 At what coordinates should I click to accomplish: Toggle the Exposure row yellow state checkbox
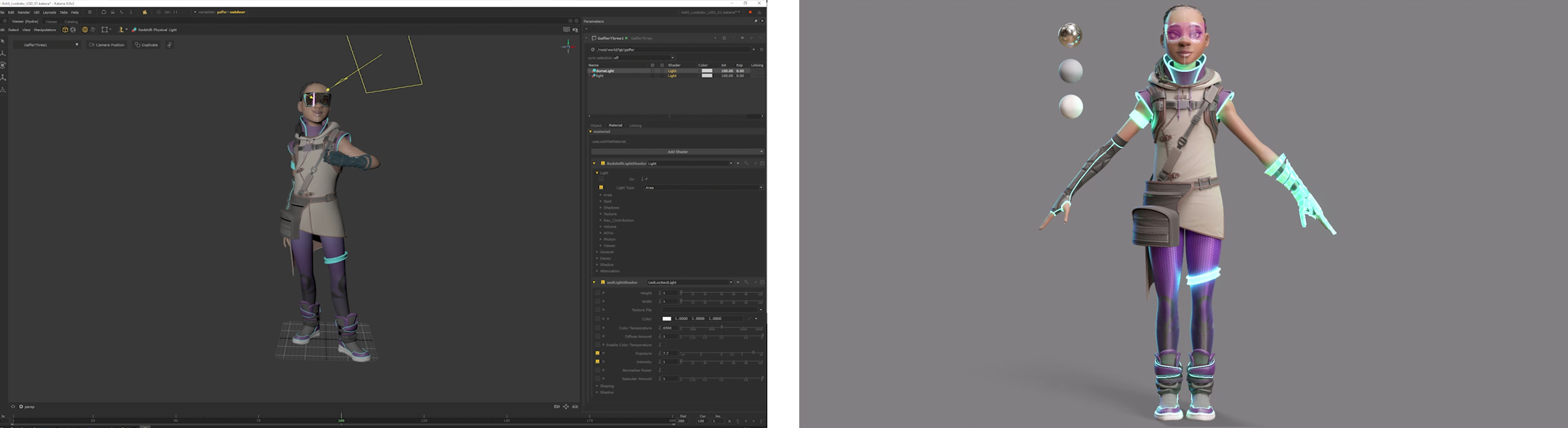pos(597,353)
